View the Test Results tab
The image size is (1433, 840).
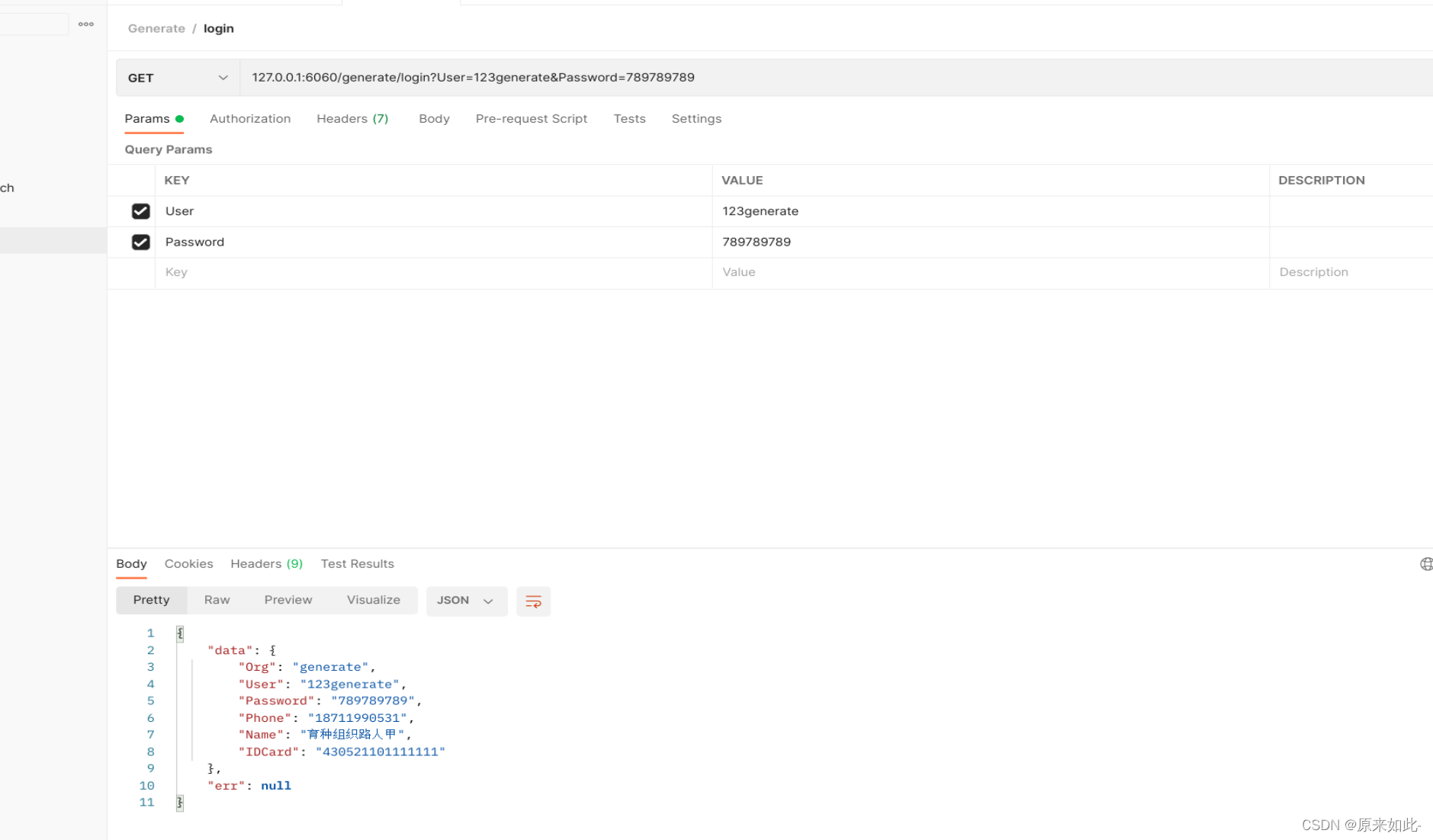(357, 564)
